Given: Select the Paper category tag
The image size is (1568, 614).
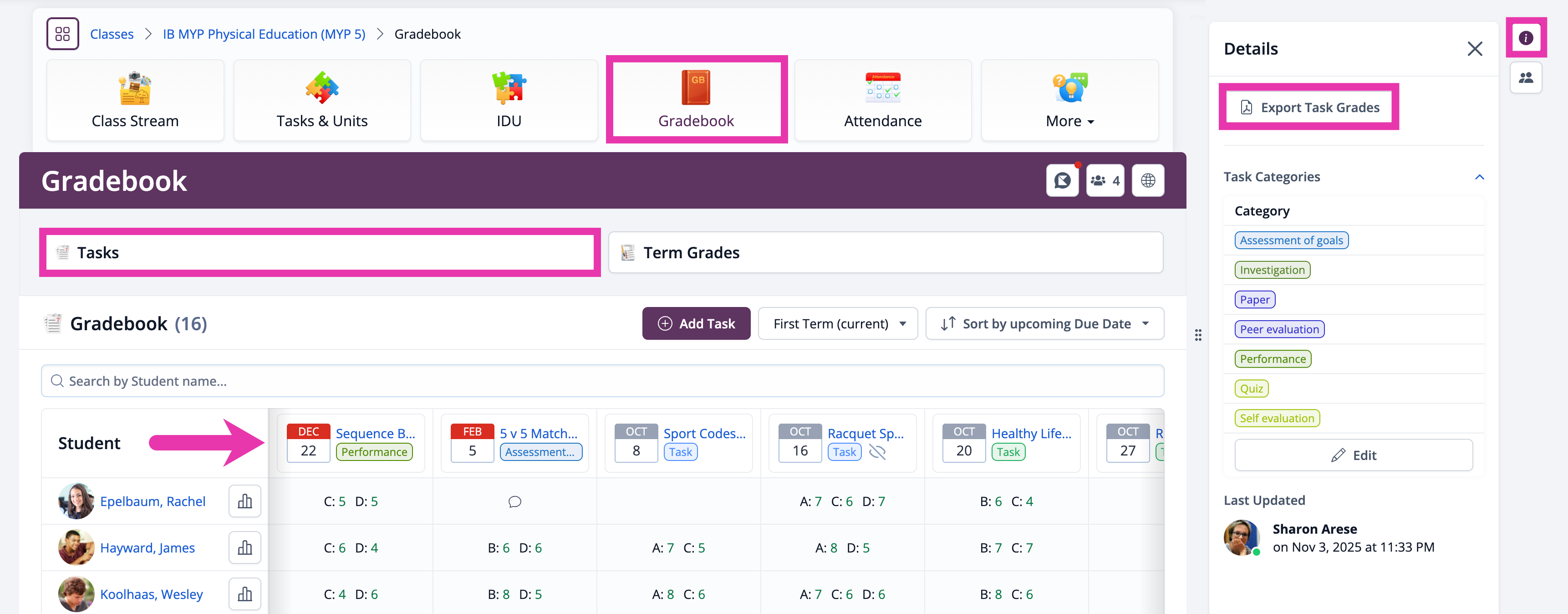Looking at the screenshot, I should coord(1254,300).
